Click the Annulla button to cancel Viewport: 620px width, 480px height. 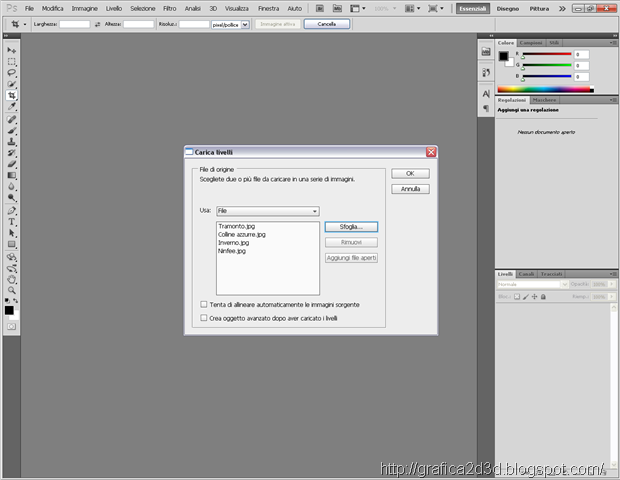coord(410,188)
